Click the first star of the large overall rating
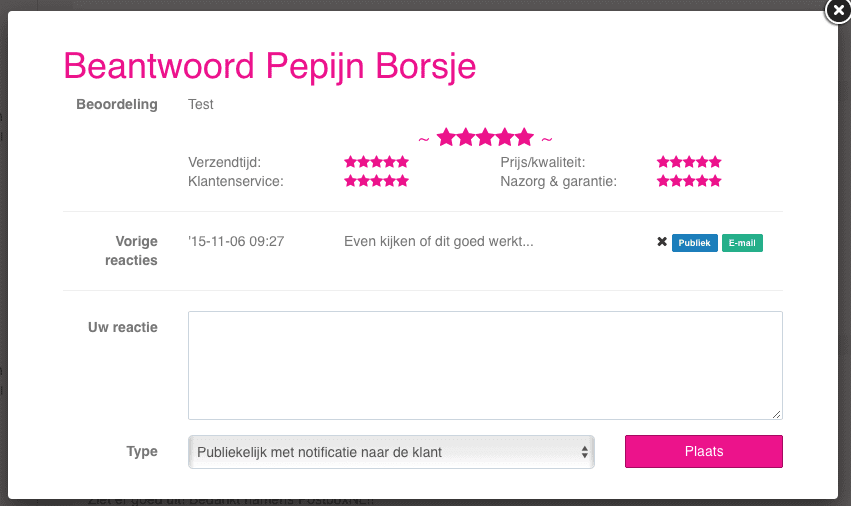 (446, 138)
